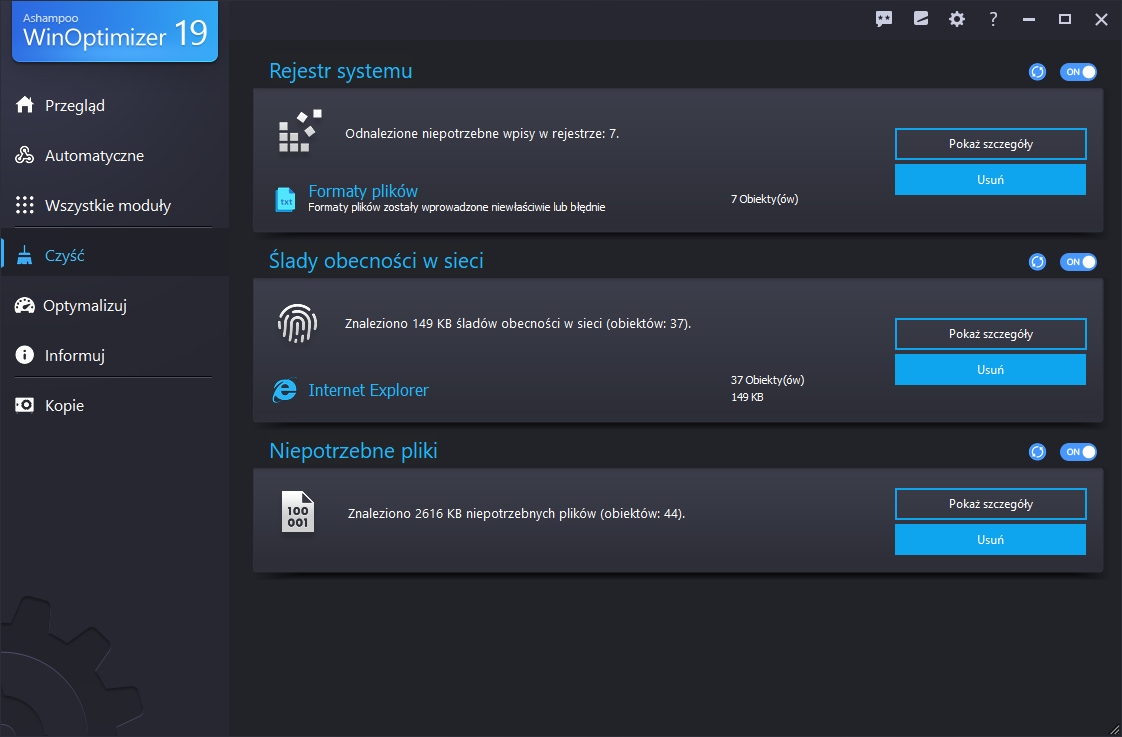Screen dimensions: 1122x737
Task: Click the registry blocks icon
Action: (x=300, y=131)
